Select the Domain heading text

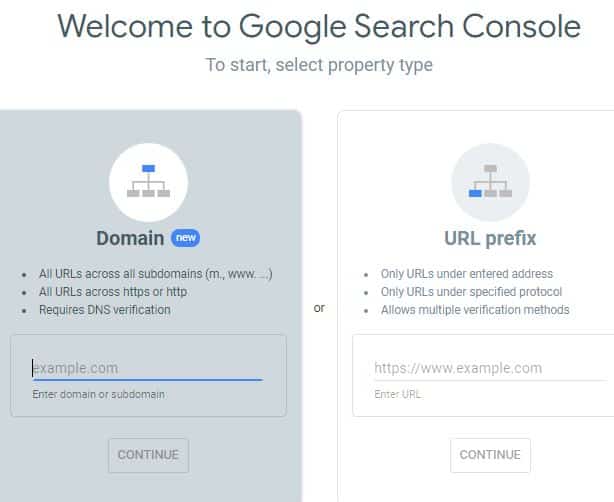point(130,238)
